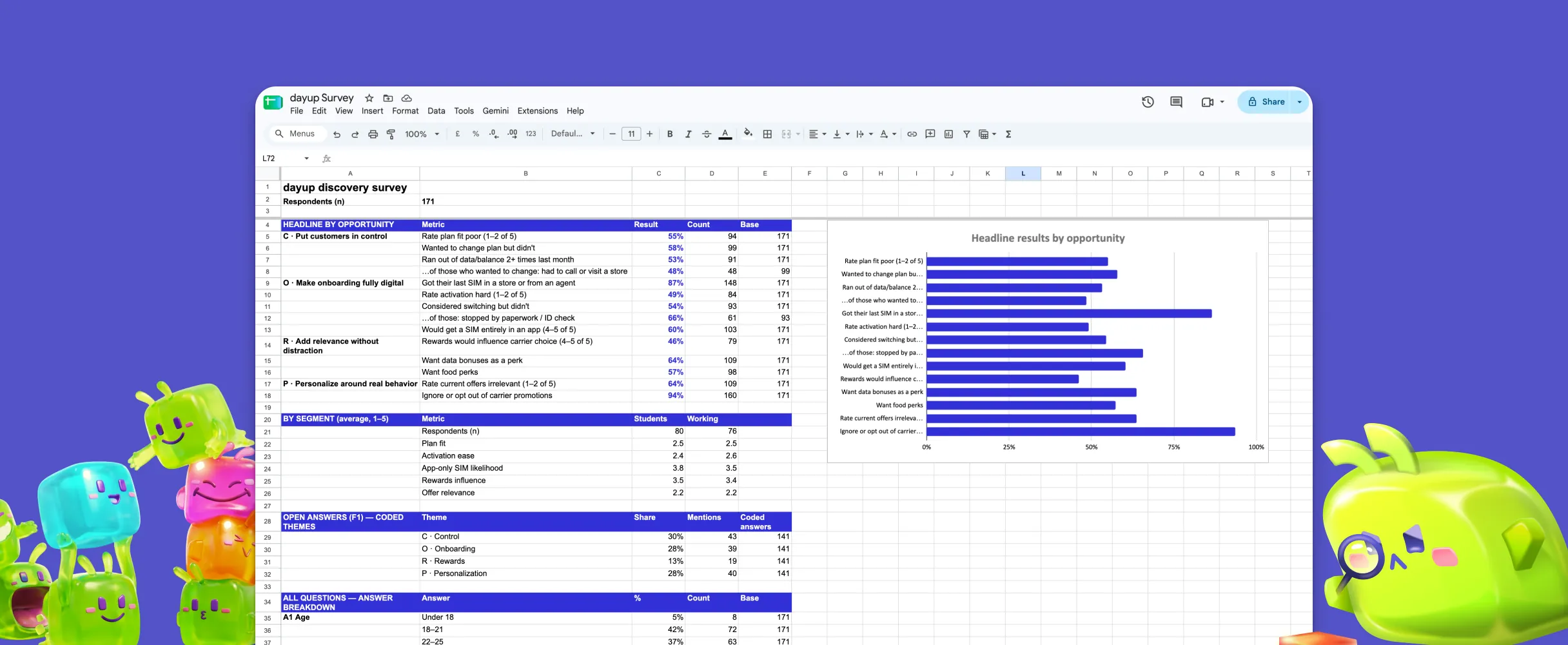The image size is (1568, 645).
Task: Activate the Paint format roller
Action: click(x=391, y=134)
